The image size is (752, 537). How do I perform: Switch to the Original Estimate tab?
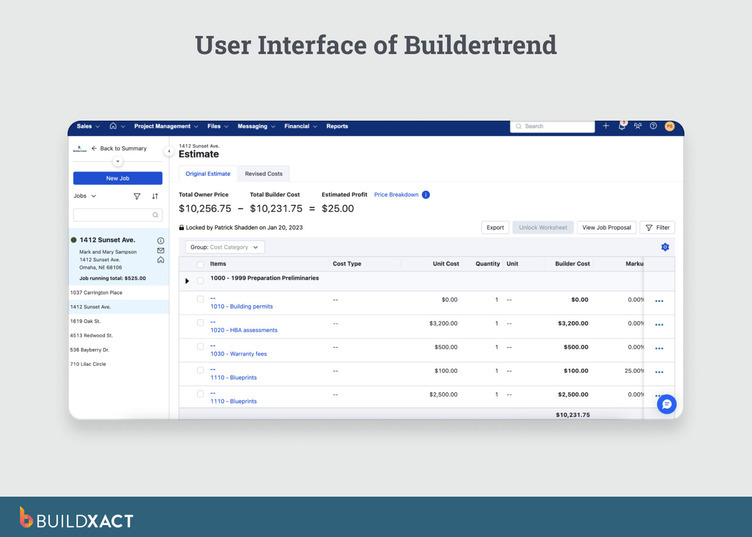click(208, 174)
